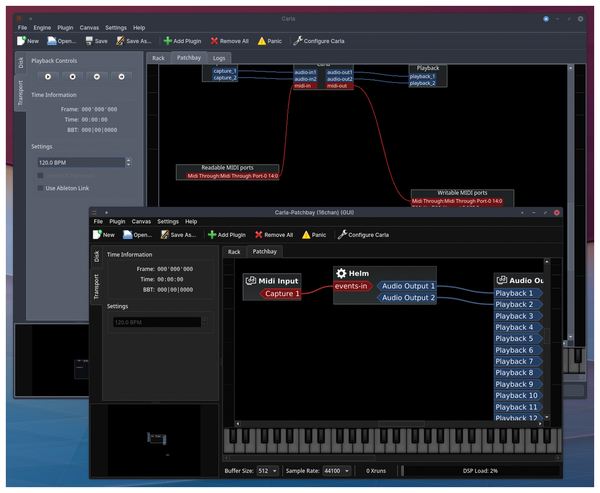
Task: Click the Writable MIDI ports box title
Action: tap(462, 193)
